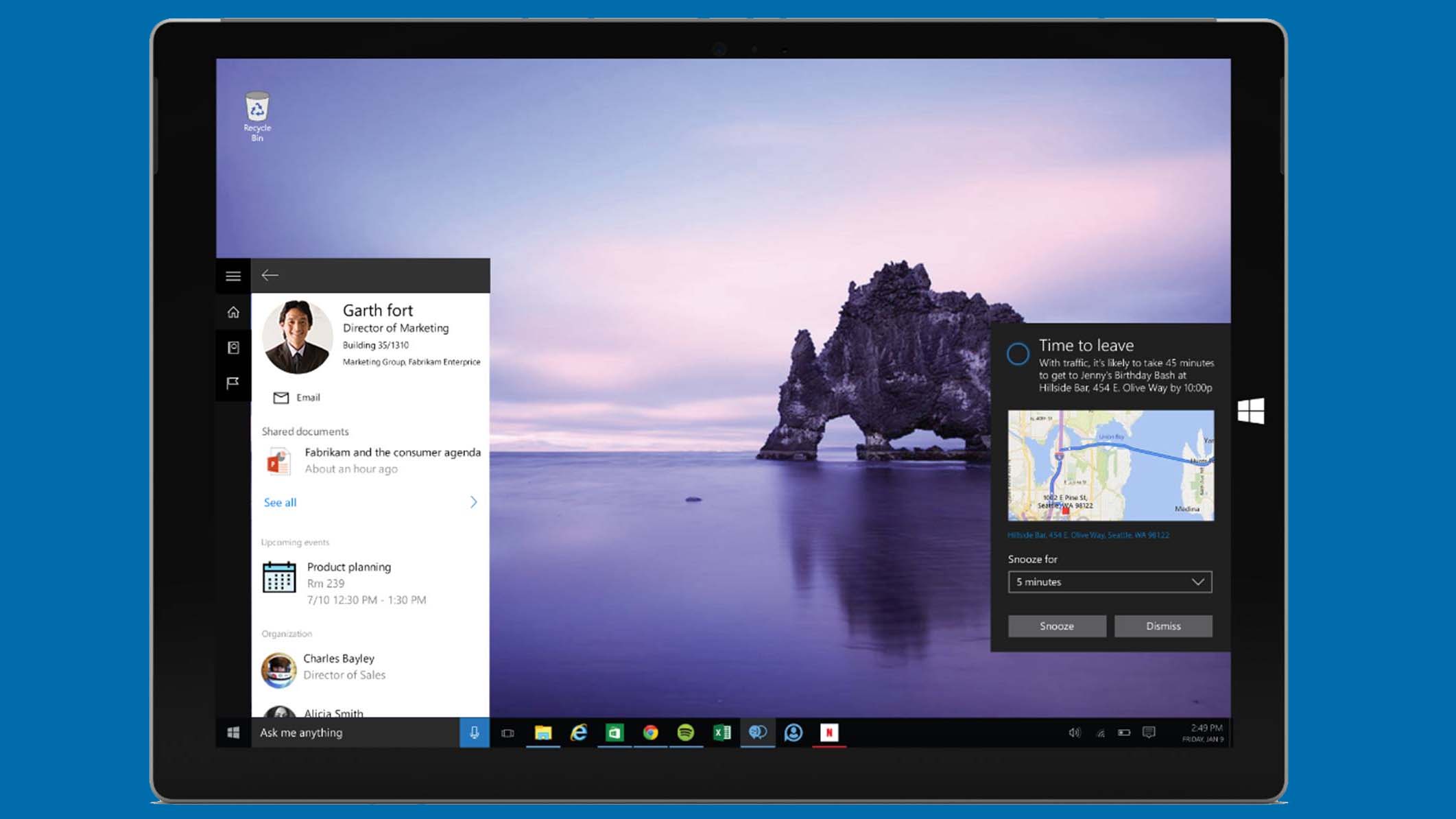The image size is (1456, 819).
Task: Toggle the Task View button
Action: [507, 732]
